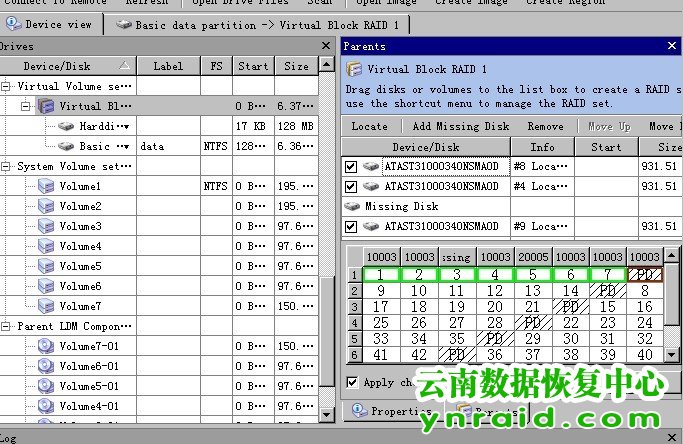The height and width of the screenshot is (444, 683).
Task: Select the Volume5 disk icon
Action: pos(45,266)
